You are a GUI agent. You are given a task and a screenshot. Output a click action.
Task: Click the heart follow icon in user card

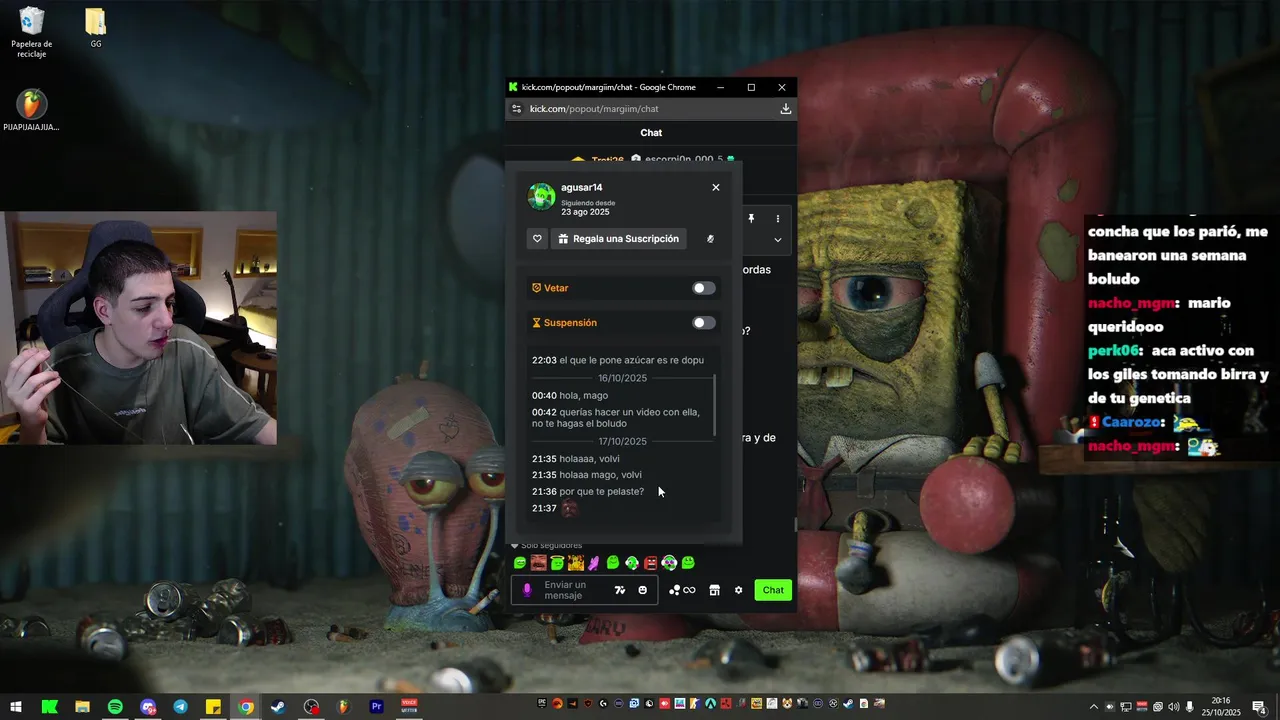click(x=537, y=239)
